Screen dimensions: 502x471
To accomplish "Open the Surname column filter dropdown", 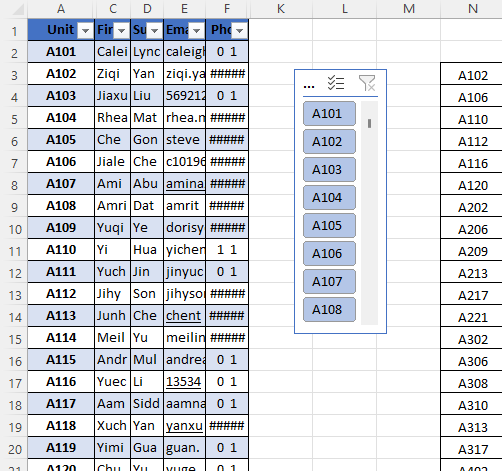I will point(154,31).
